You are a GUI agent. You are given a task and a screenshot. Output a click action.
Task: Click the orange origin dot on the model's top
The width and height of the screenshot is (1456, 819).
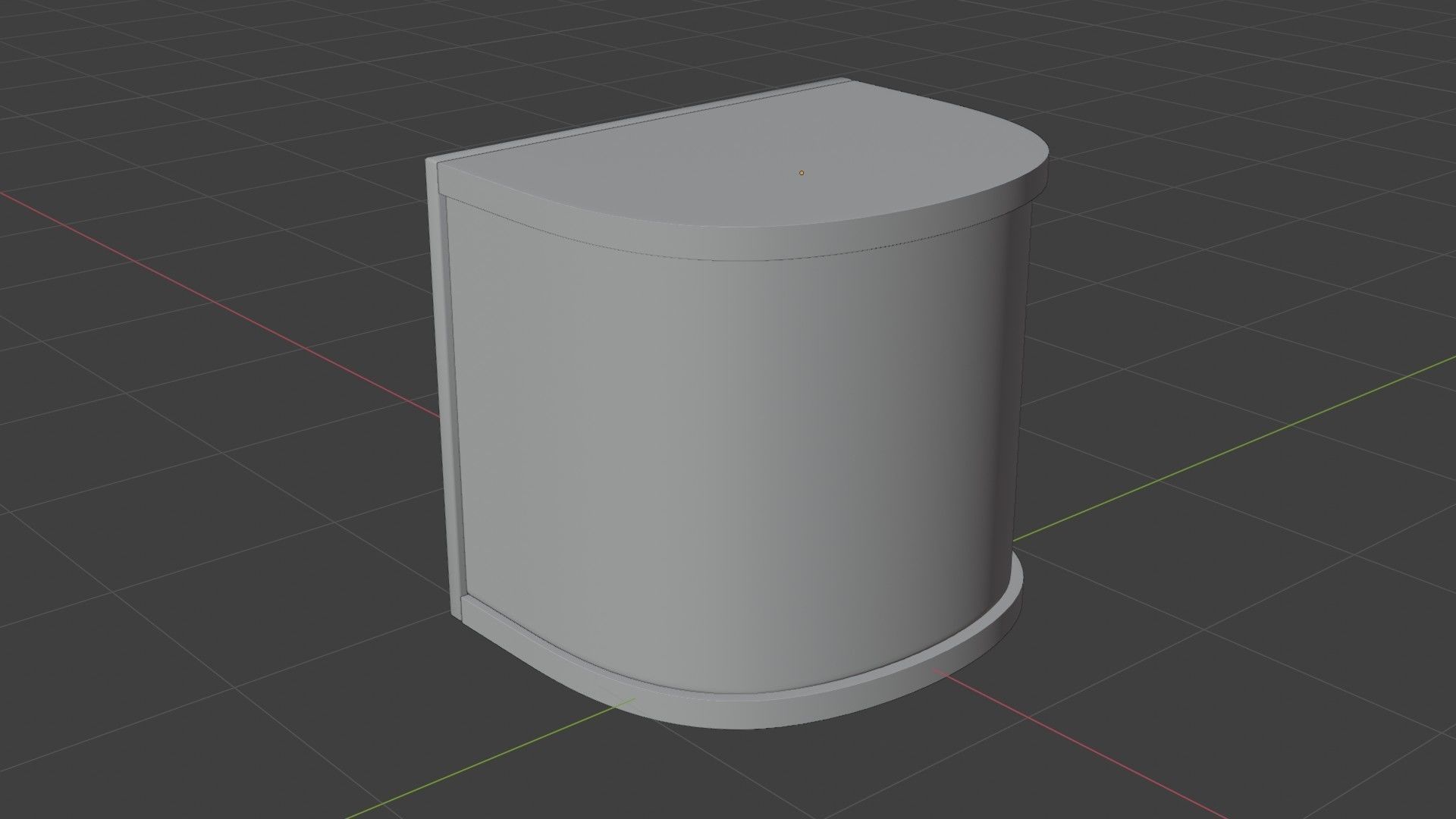pyautogui.click(x=802, y=173)
